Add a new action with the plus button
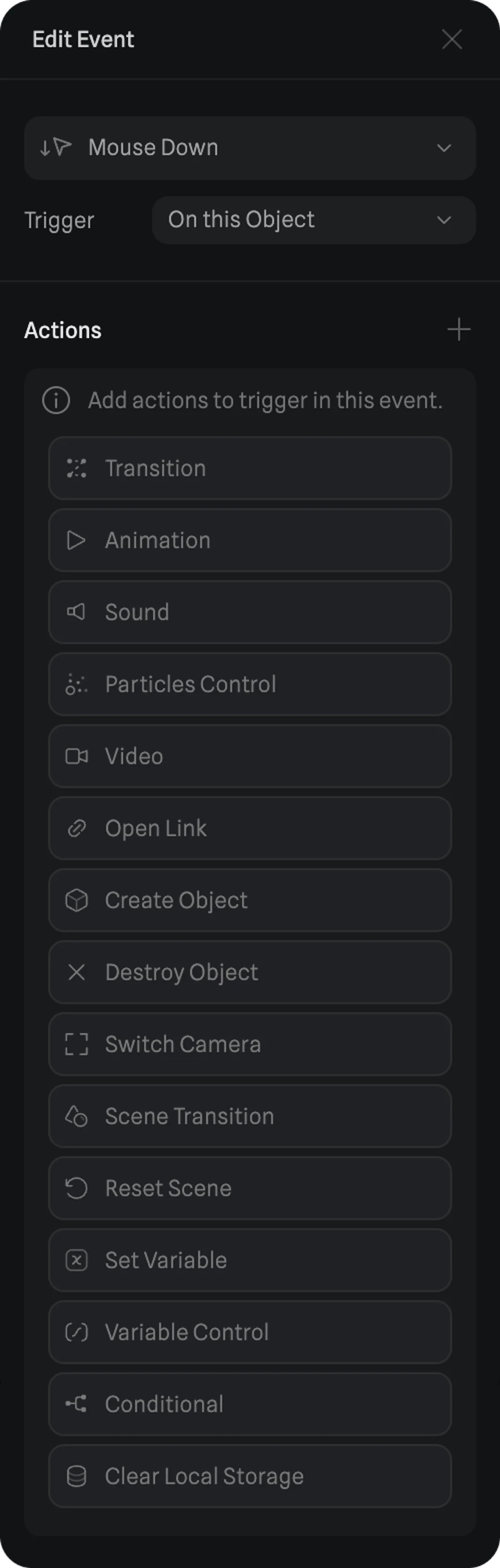Screen dimensions: 500x1568 click(x=459, y=330)
